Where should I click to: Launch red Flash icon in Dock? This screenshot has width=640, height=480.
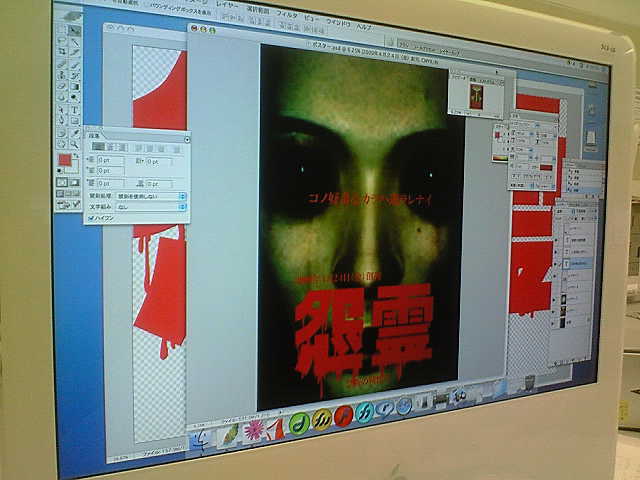344,416
